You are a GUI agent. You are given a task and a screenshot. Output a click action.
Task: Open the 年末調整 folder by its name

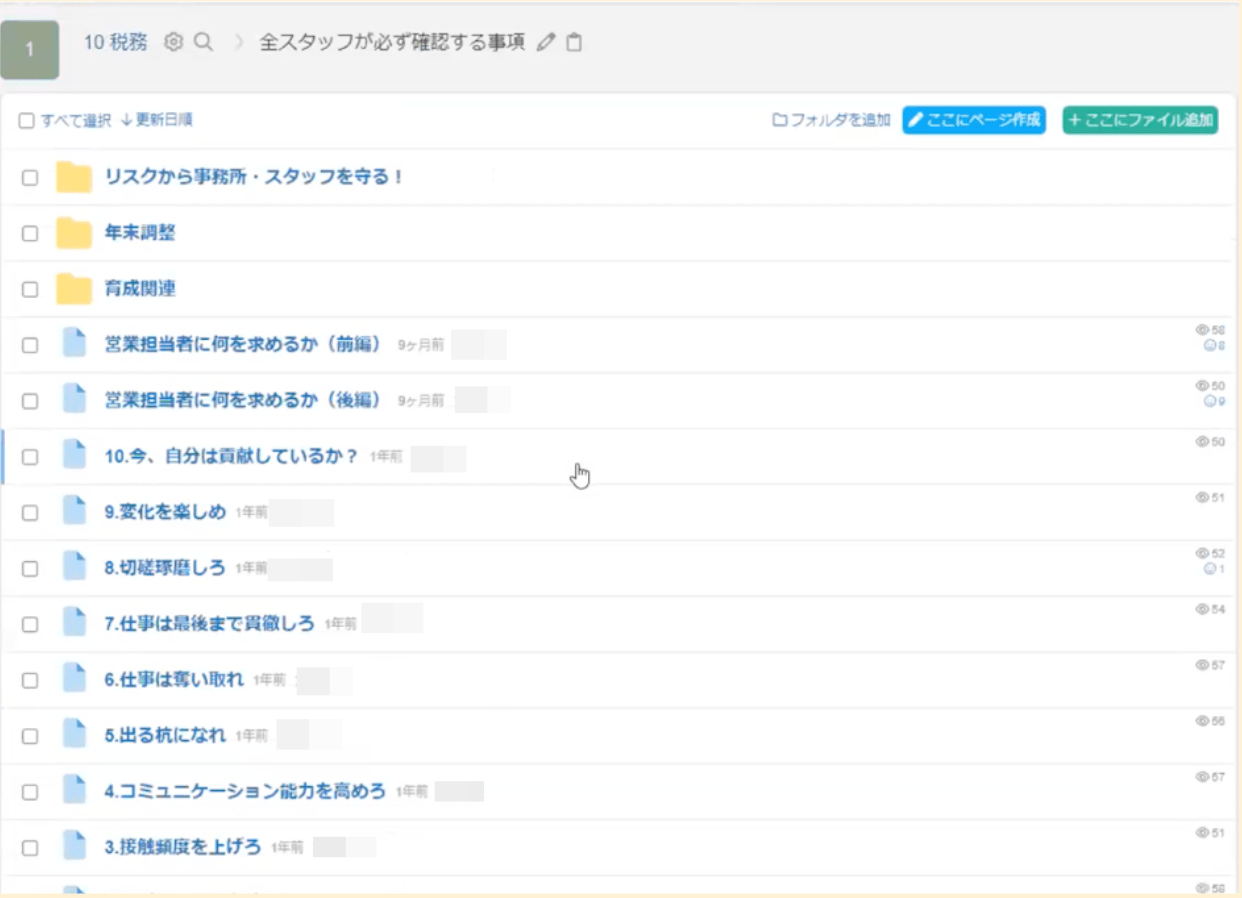pyautogui.click(x=140, y=233)
